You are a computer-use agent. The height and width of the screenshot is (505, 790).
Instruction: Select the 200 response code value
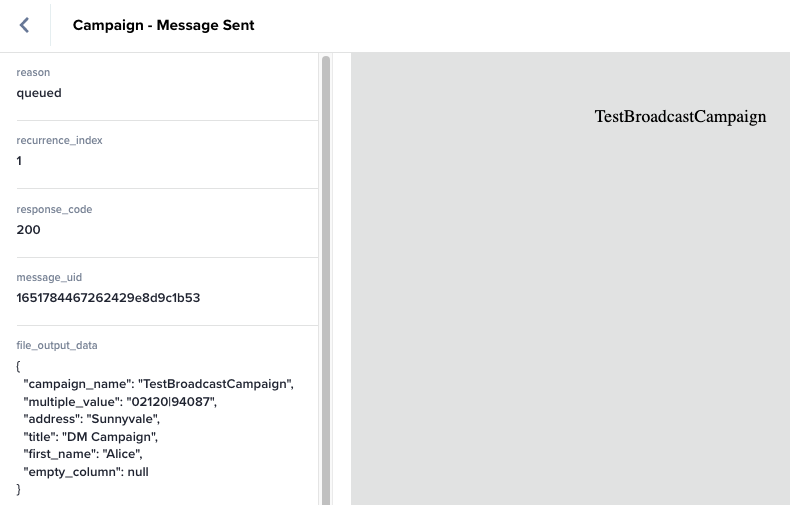click(x=29, y=230)
